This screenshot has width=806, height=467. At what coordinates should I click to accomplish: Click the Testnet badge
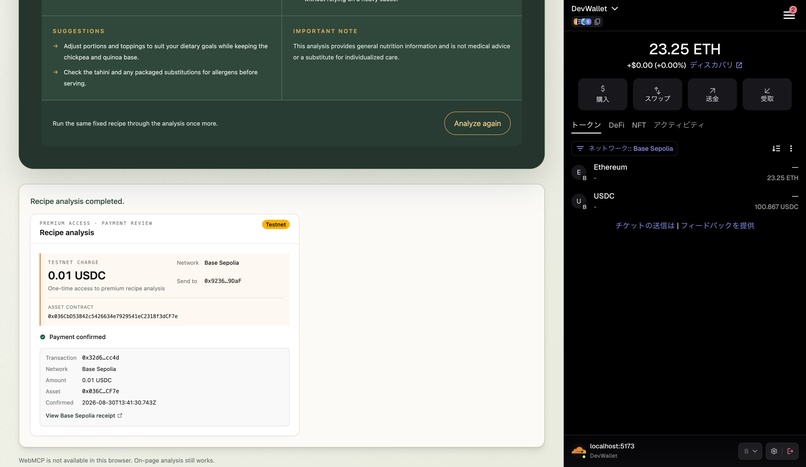276,225
